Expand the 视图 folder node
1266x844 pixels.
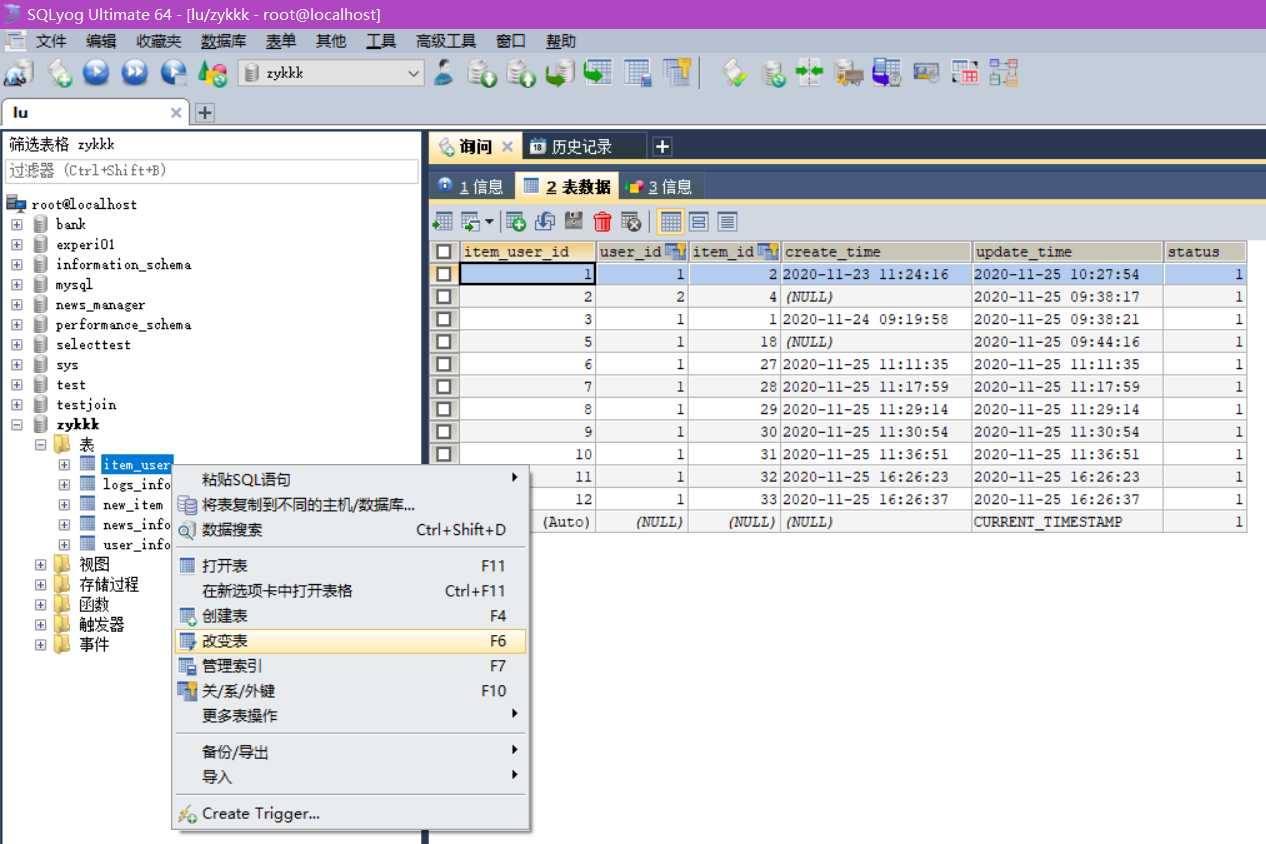40,564
